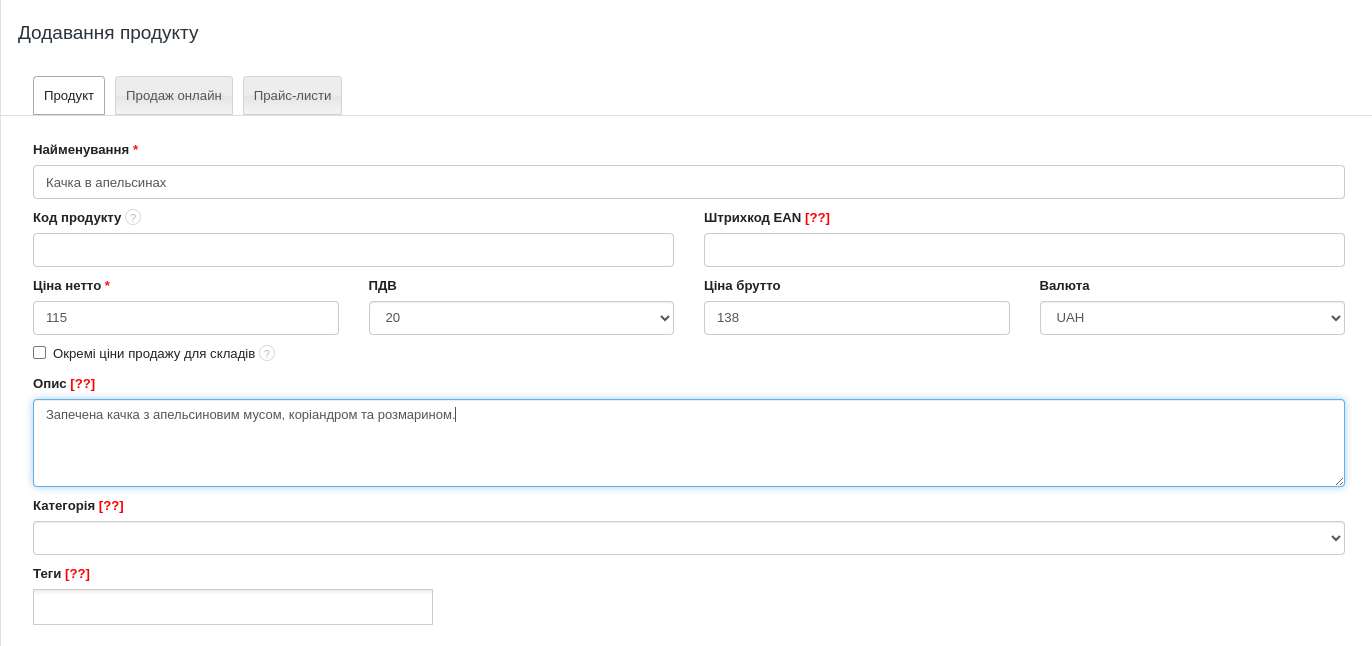This screenshot has height=646, width=1372.
Task: Click [??] hint next to Опис label
Action: [x=82, y=383]
